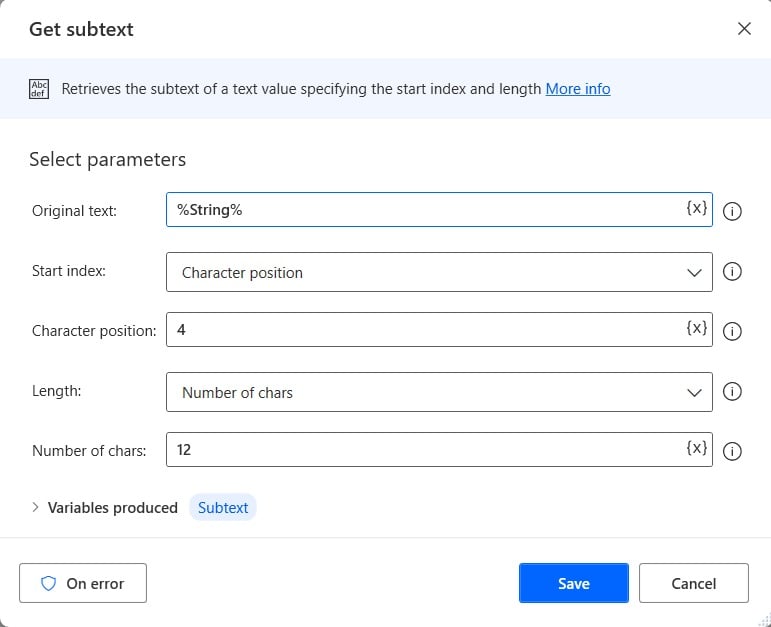Click the Cancel button
Screen dimensions: 771x627
pos(694,583)
